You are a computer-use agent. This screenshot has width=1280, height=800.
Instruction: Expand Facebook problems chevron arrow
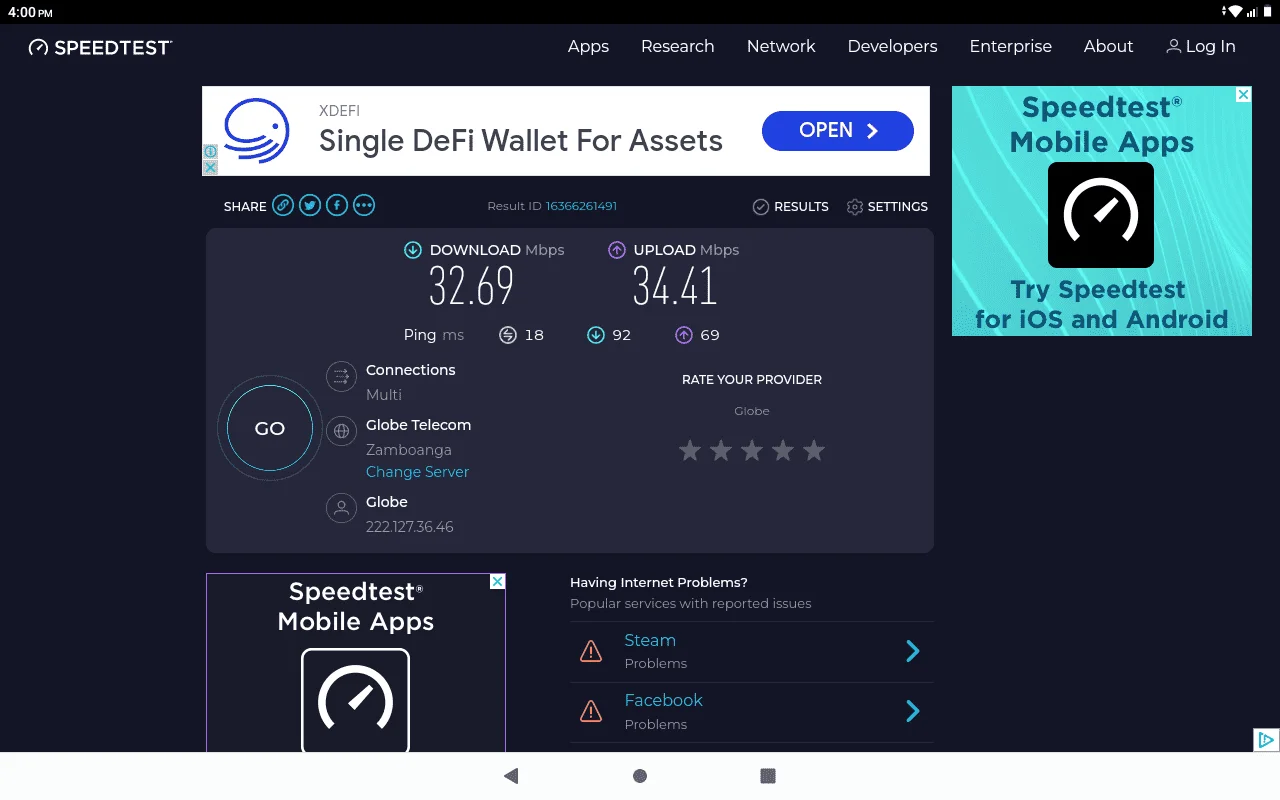coord(912,712)
